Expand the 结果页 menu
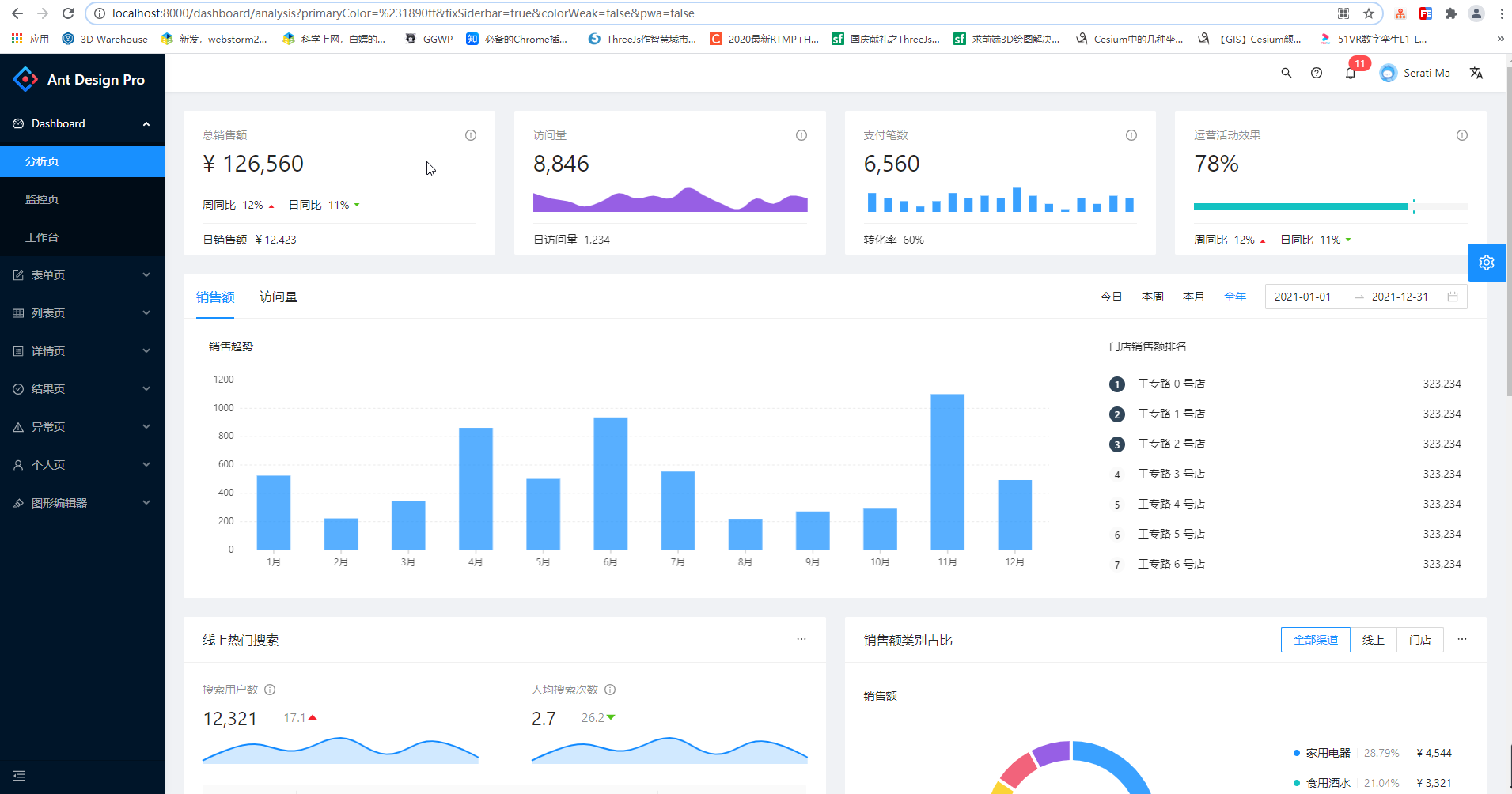 click(82, 389)
